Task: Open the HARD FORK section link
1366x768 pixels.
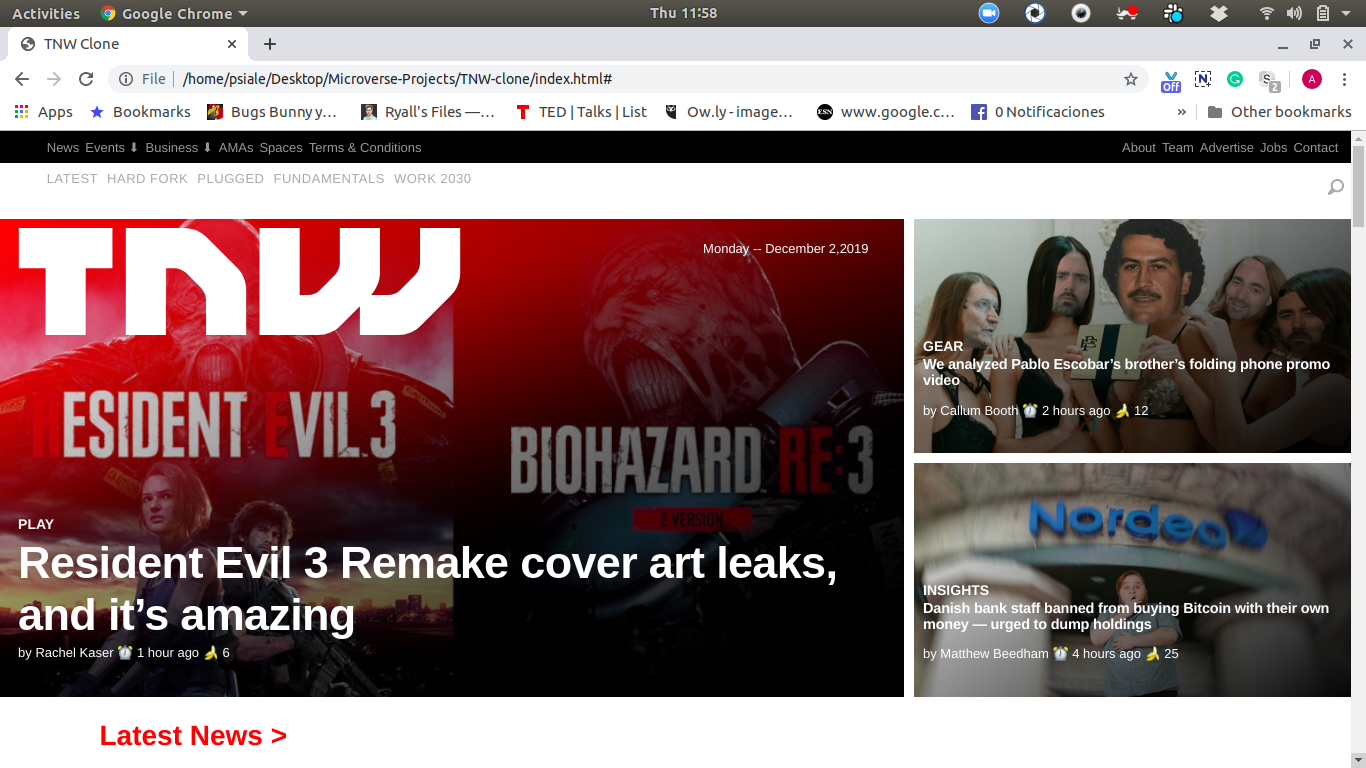Action: (x=147, y=178)
